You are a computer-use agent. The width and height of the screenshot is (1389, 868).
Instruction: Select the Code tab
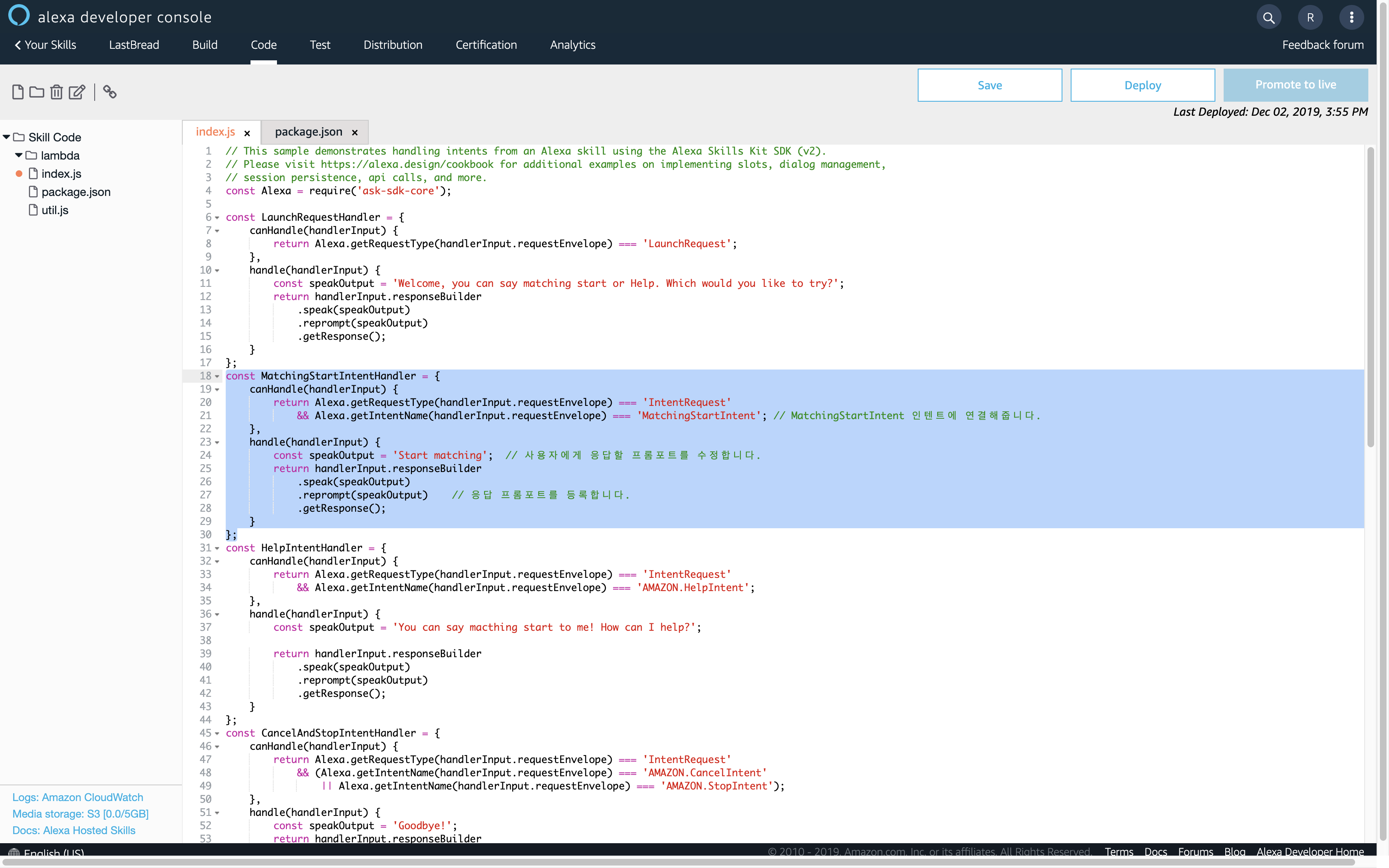click(x=263, y=45)
